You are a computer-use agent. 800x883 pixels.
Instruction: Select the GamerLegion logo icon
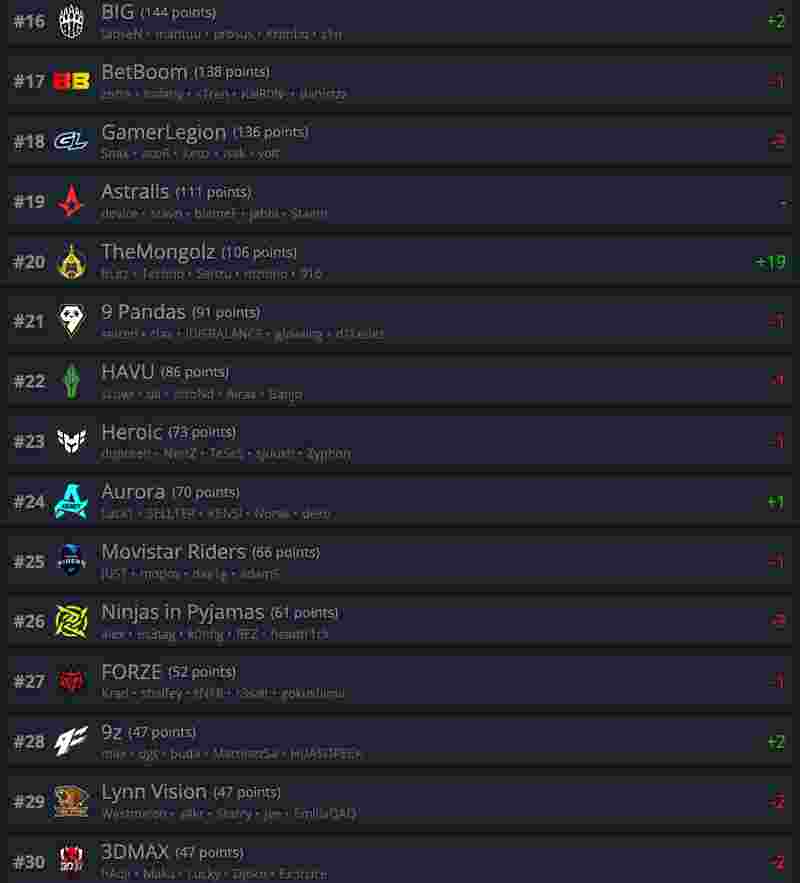coord(71,141)
